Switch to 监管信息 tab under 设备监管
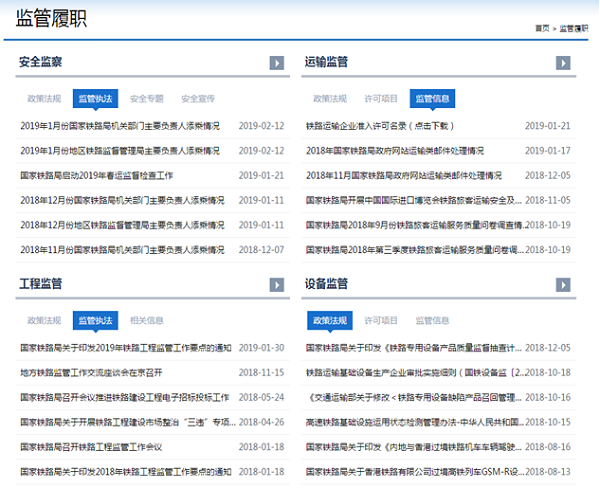This screenshot has height=488, width=600. click(x=432, y=321)
